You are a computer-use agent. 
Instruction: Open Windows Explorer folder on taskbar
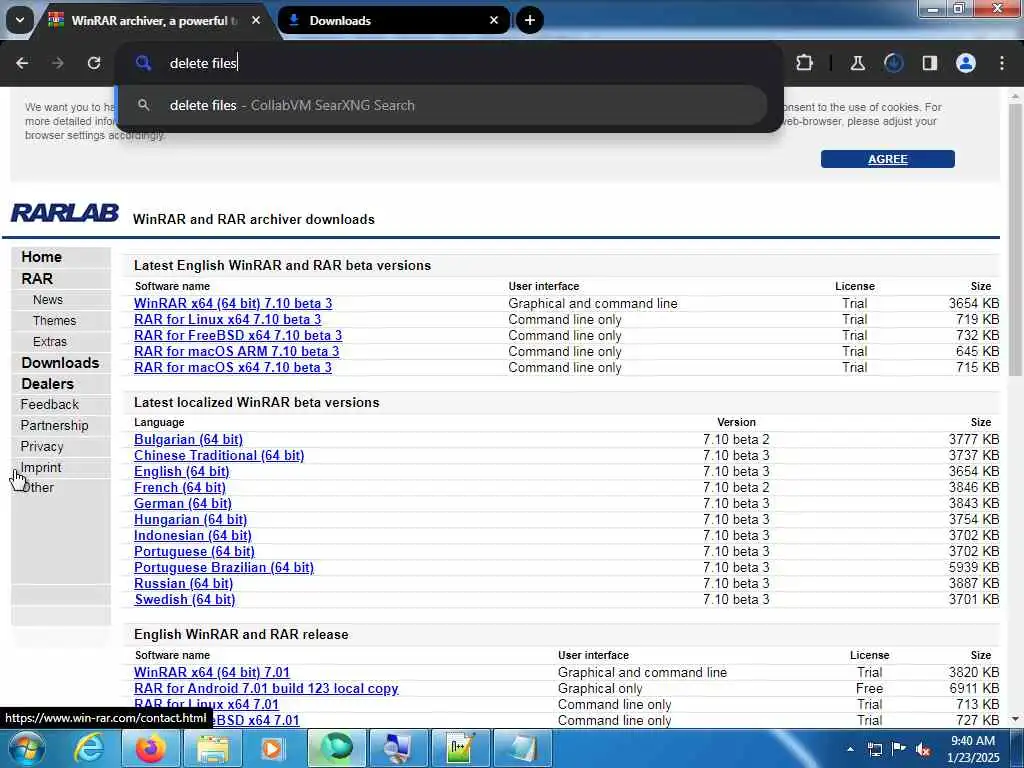pos(213,748)
